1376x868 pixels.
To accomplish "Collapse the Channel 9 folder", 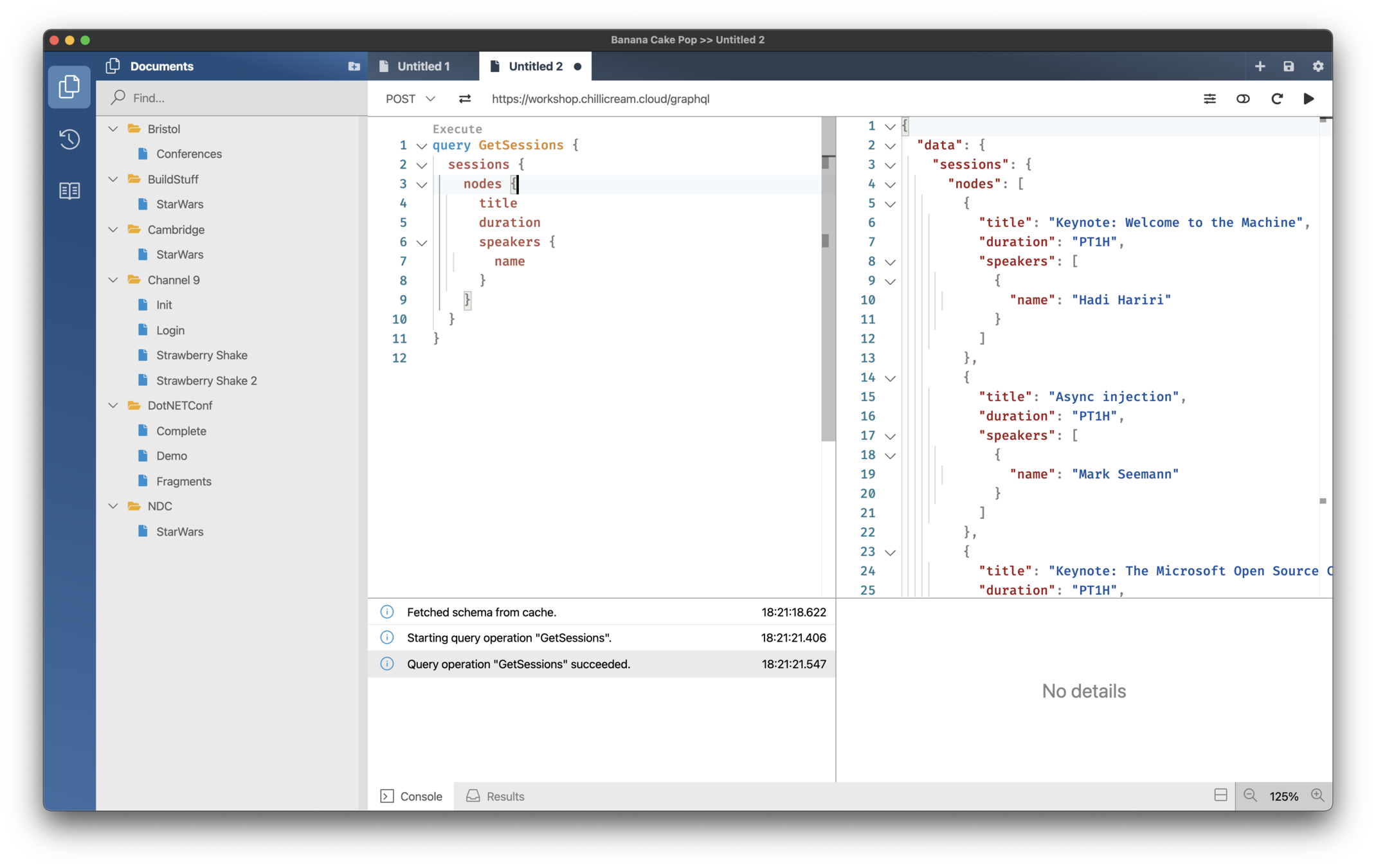I will pos(113,280).
